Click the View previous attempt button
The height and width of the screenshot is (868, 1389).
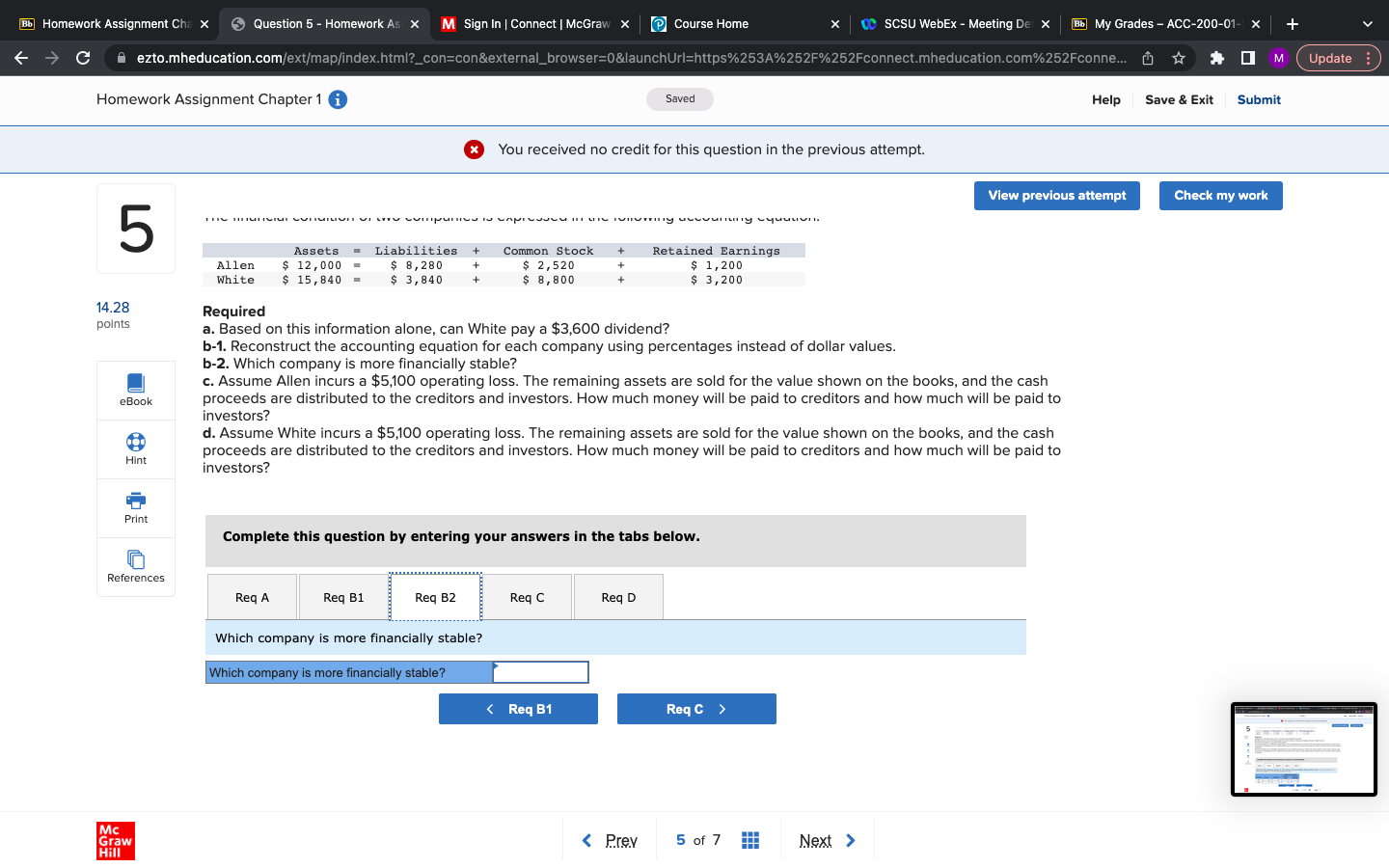point(1057,196)
